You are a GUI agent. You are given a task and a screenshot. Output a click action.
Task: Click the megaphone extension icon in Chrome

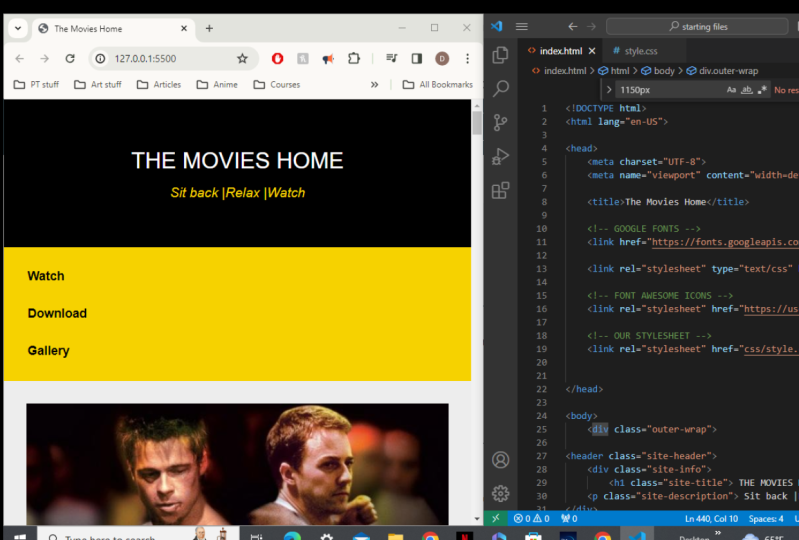pyautogui.click(x=328, y=59)
